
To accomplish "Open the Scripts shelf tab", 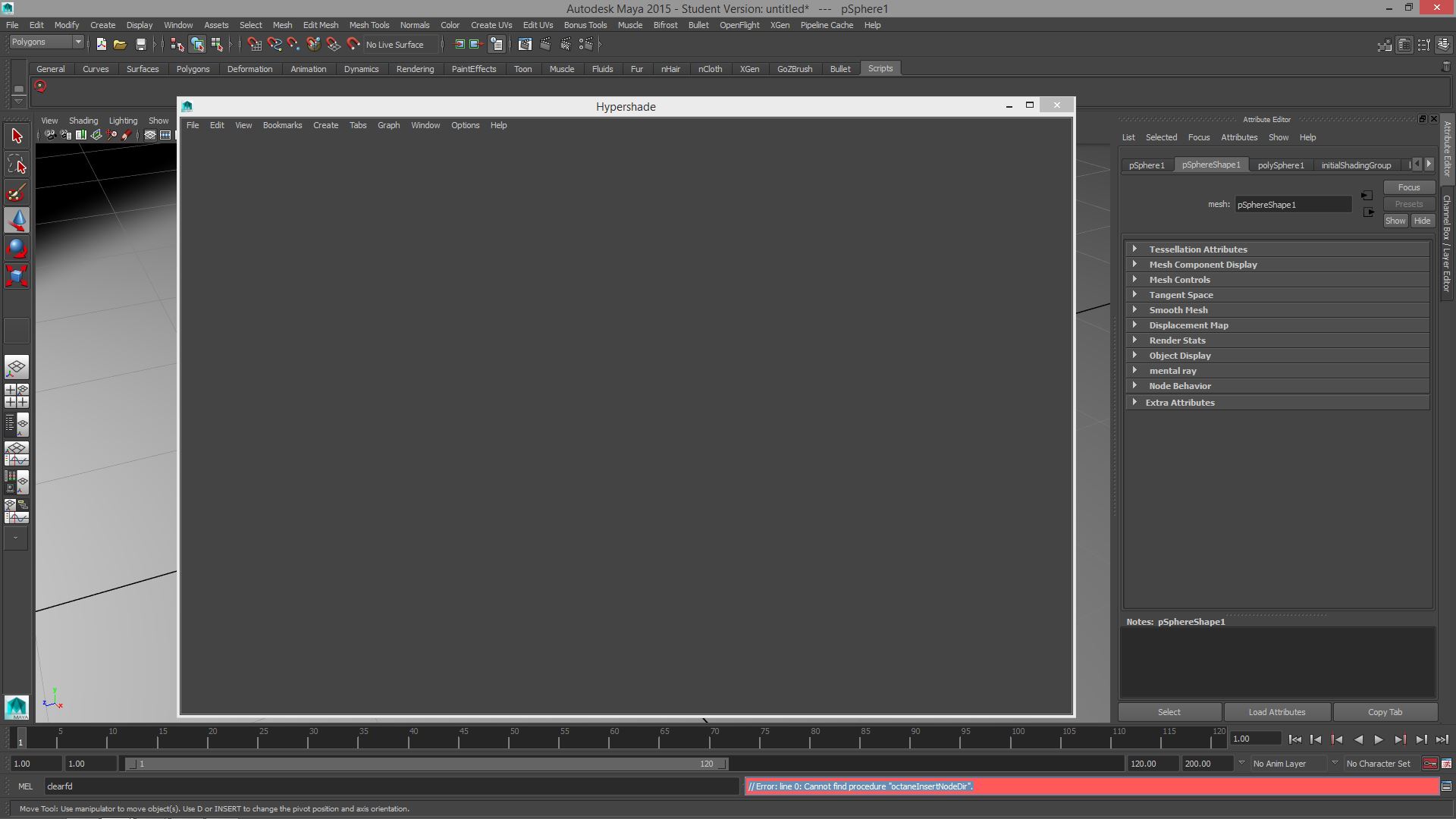I will click(x=880, y=68).
